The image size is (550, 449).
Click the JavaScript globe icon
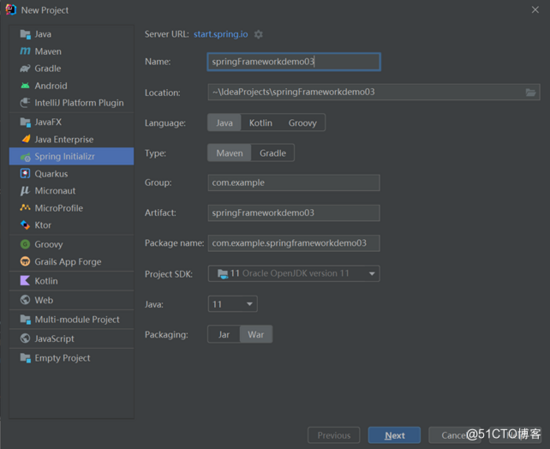pyautogui.click(x=25, y=339)
